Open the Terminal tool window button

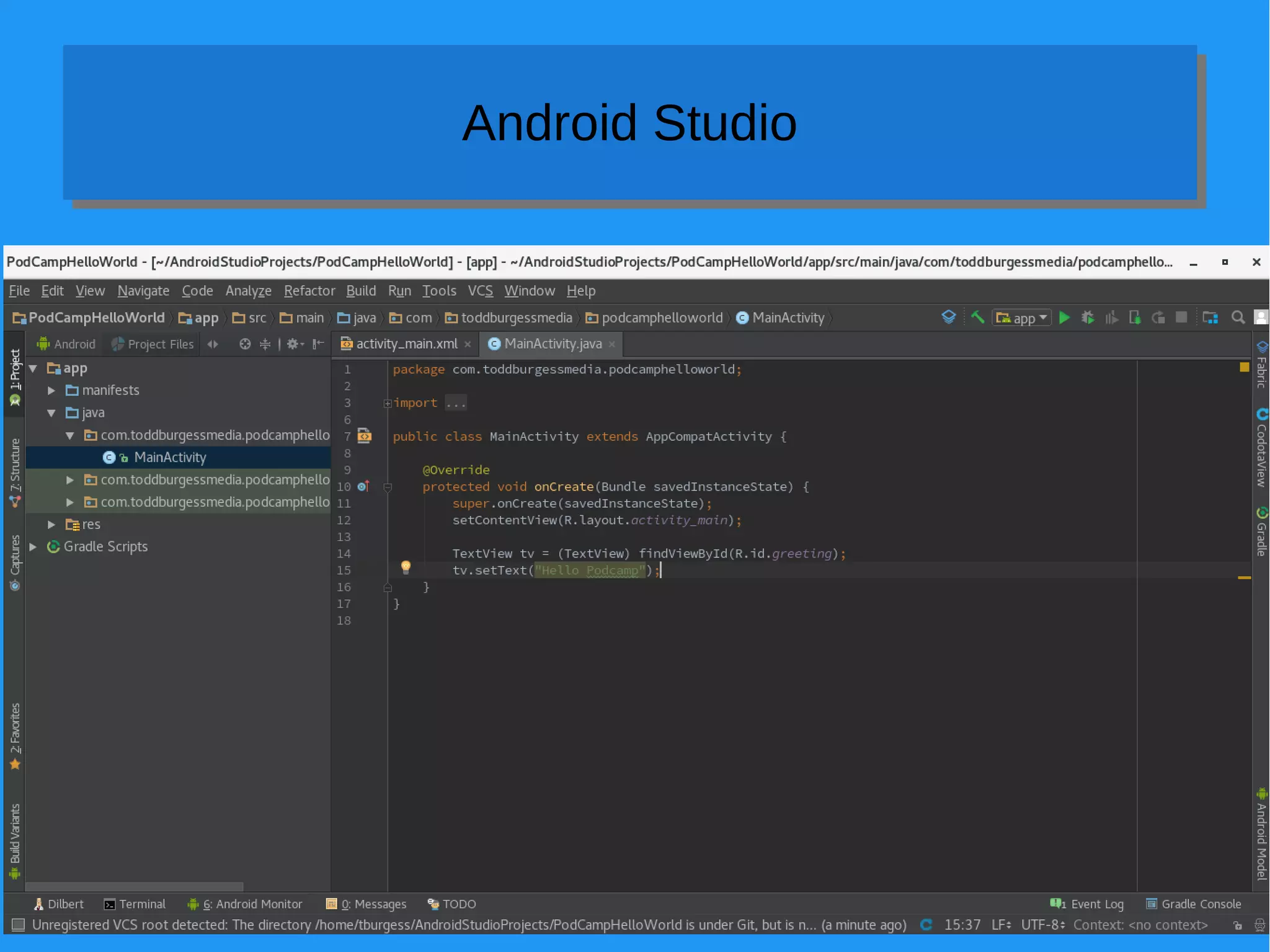click(x=135, y=904)
